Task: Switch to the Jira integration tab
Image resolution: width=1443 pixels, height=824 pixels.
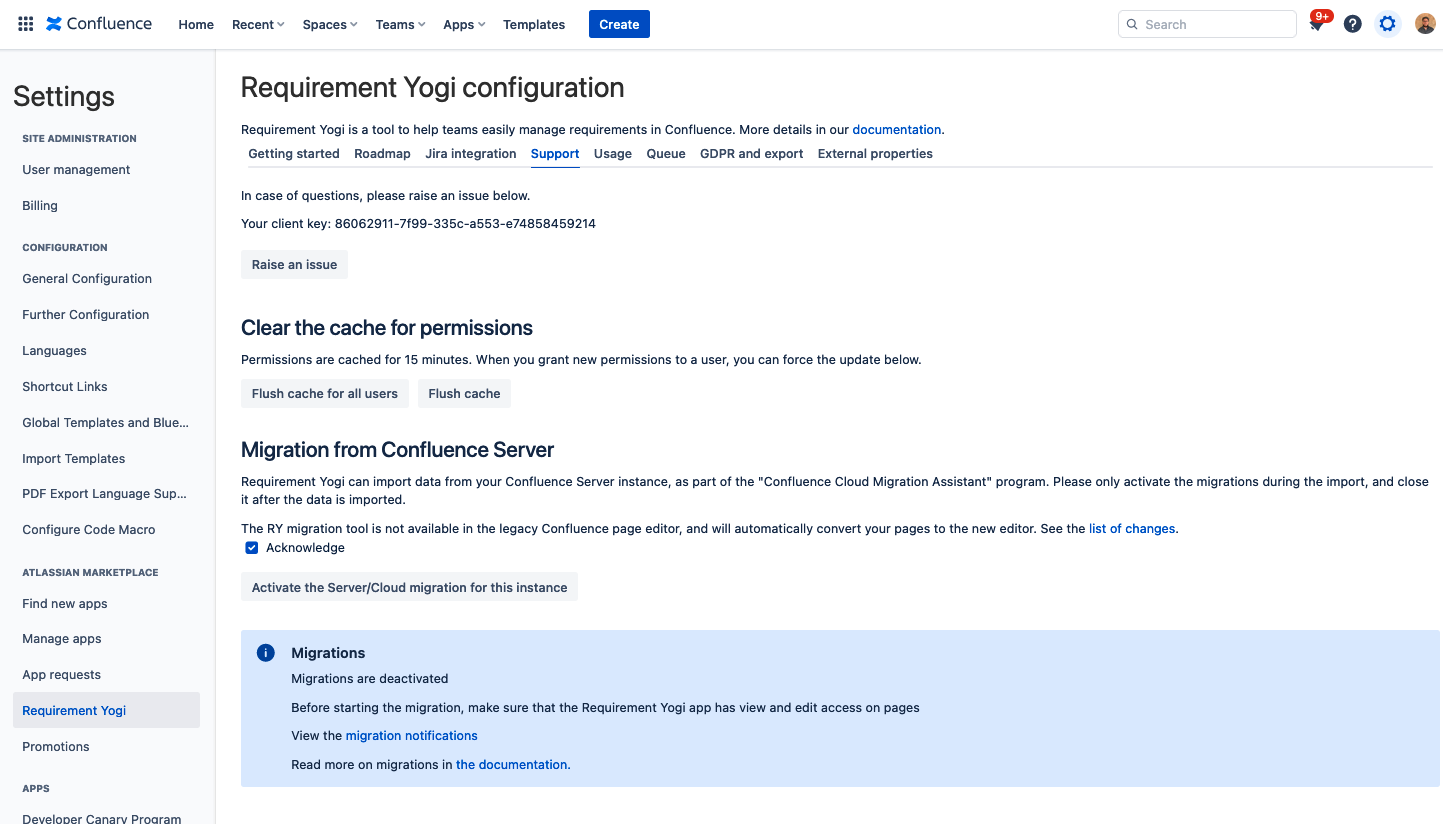Action: click(x=471, y=153)
